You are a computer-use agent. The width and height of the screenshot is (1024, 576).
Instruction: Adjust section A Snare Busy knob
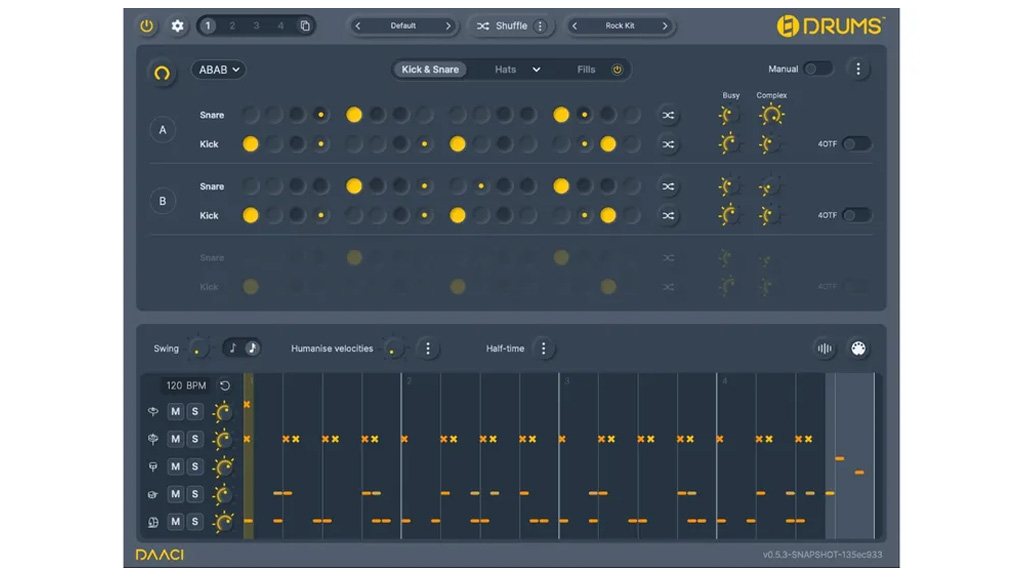728,115
